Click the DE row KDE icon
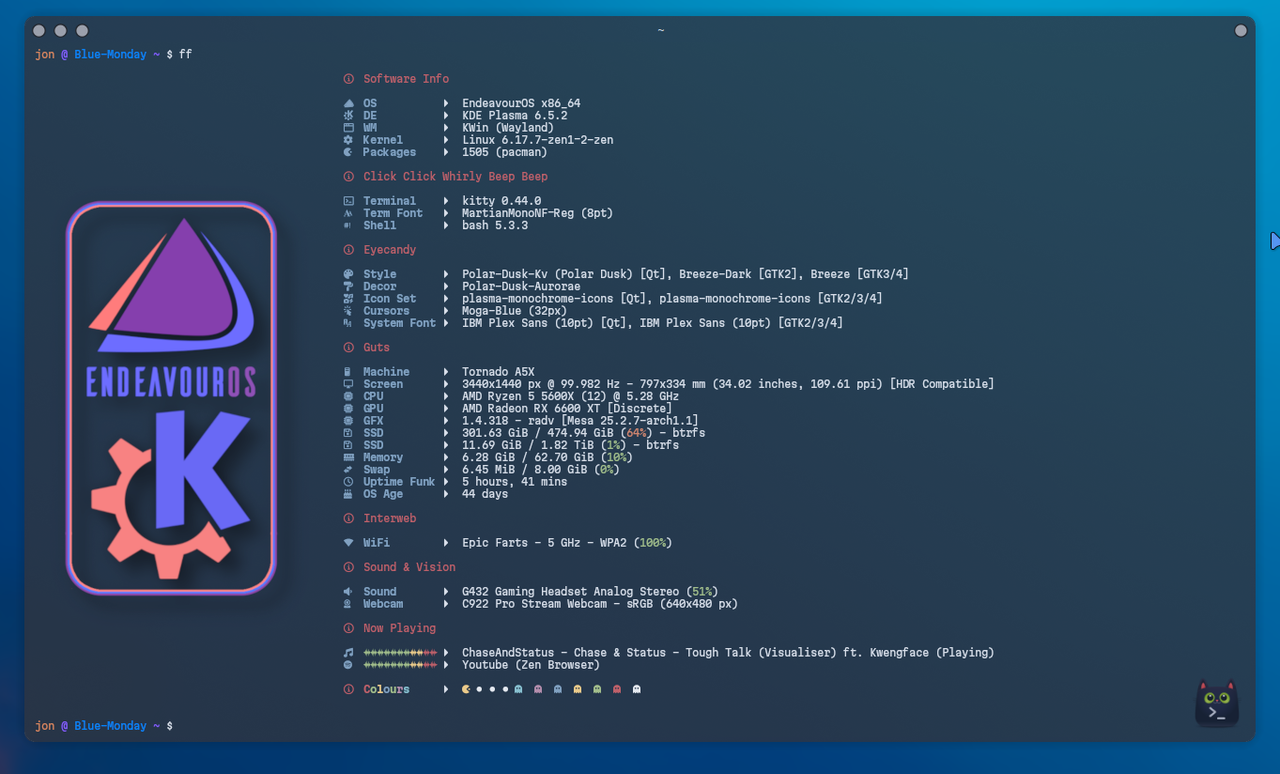1280x774 pixels. click(x=349, y=116)
